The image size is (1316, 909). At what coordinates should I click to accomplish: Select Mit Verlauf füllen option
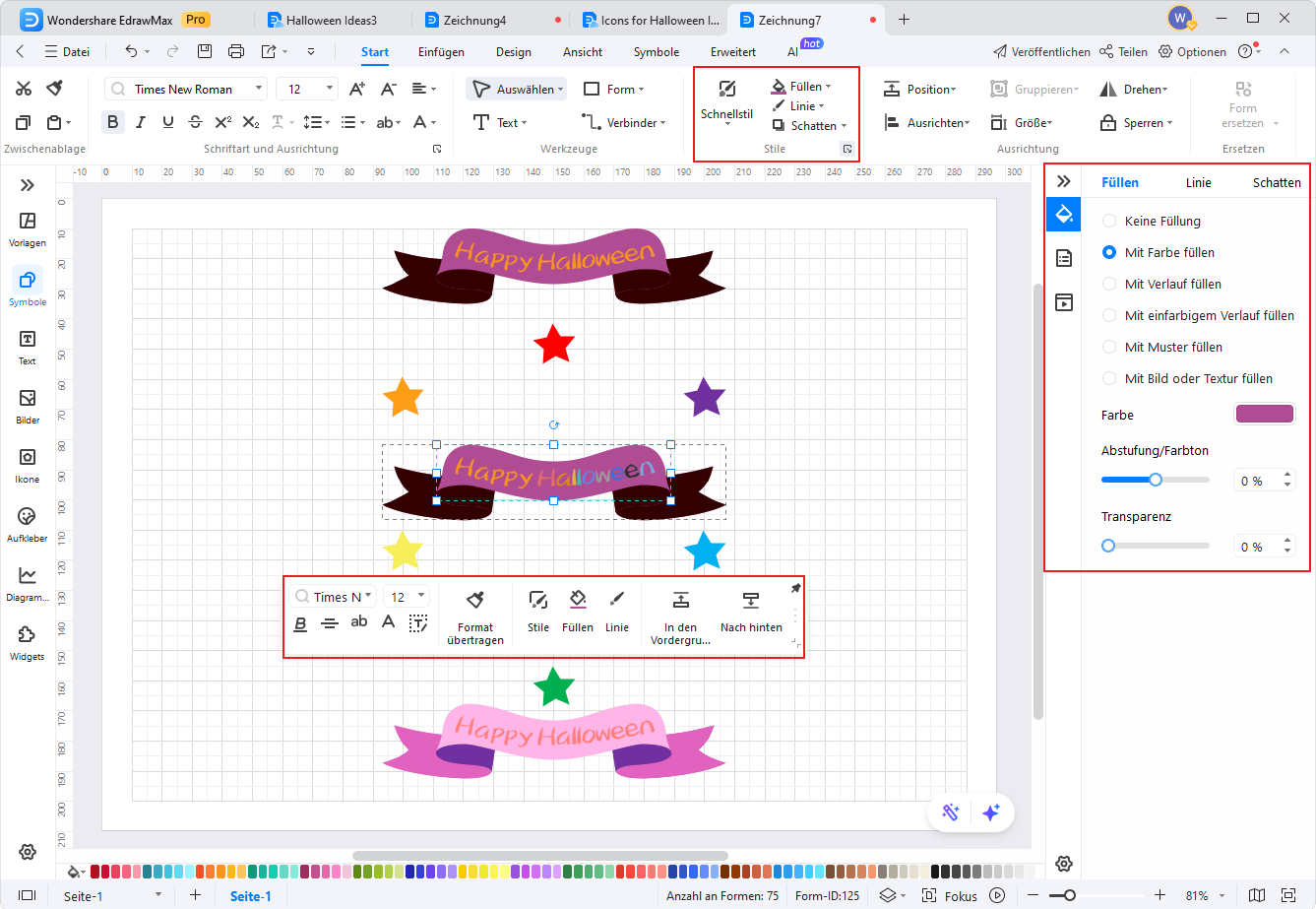(1109, 285)
